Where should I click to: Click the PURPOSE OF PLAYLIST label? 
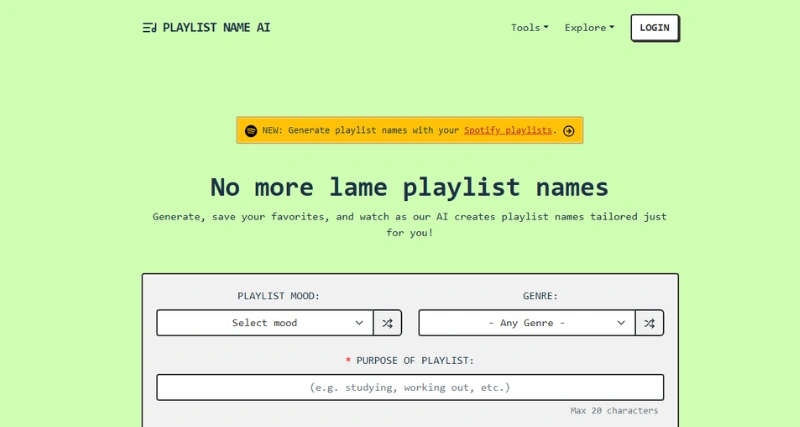415,361
